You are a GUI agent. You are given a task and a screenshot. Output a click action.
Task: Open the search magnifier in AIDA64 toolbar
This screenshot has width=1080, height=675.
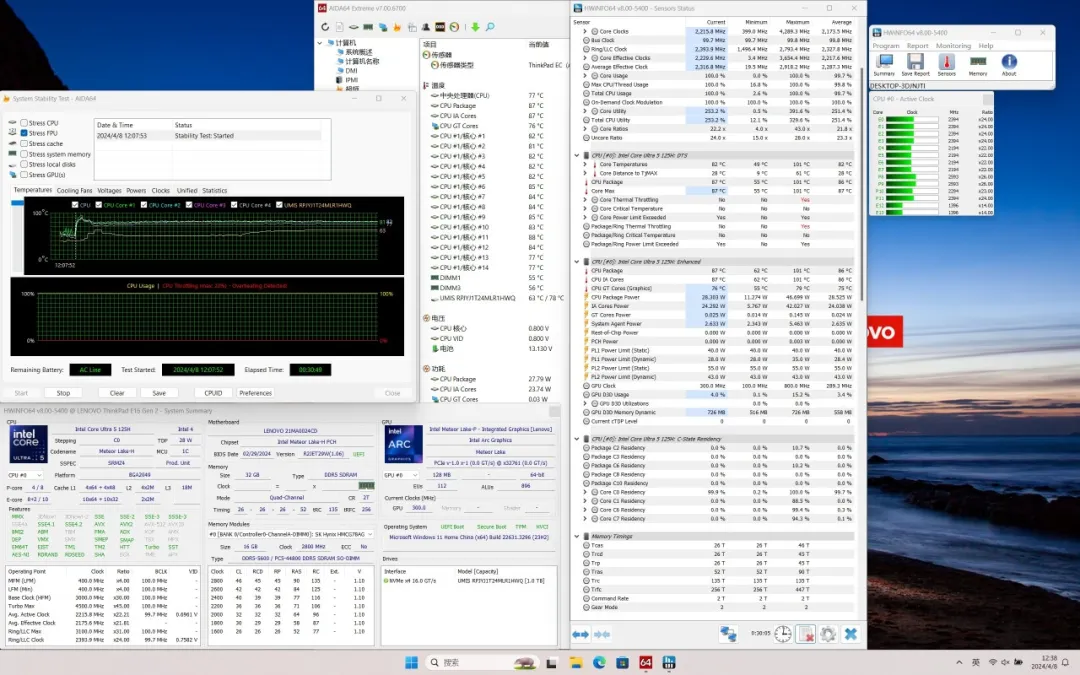tap(490, 27)
